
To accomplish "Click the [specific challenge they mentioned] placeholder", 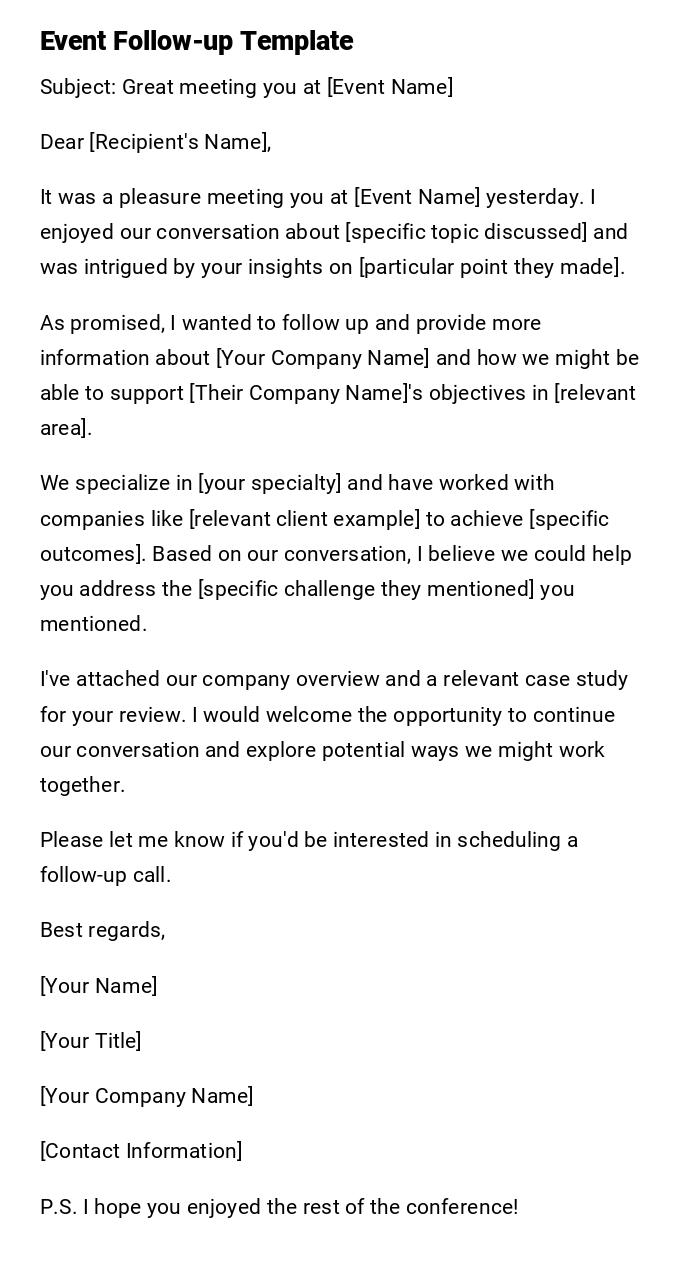I will 366,589.
